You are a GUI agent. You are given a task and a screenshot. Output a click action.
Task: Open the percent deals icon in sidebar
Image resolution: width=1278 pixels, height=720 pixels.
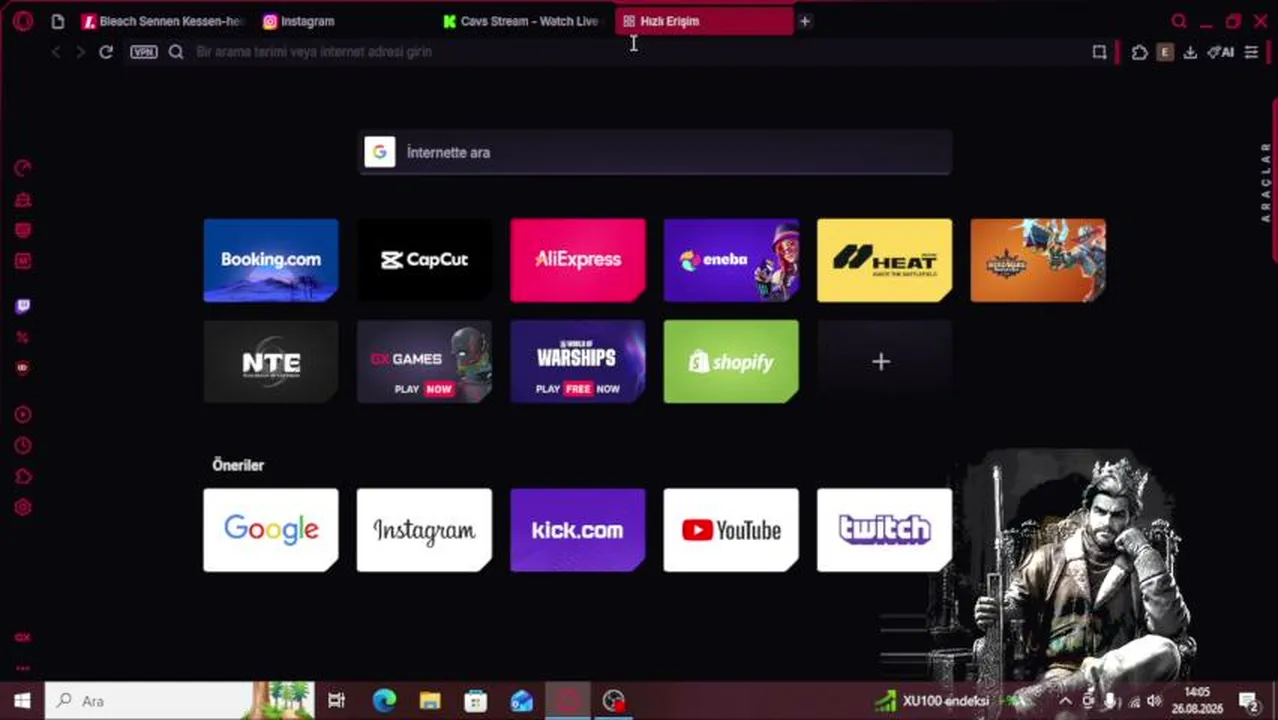(22, 337)
